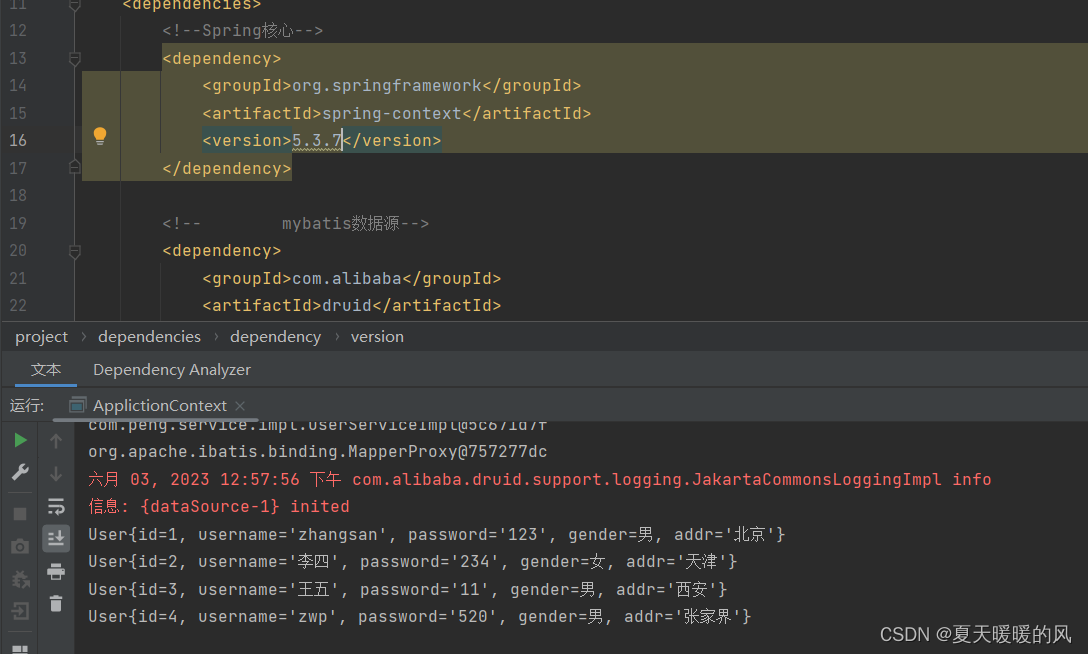This screenshot has height=654, width=1088.
Task: Jump down the stack trace arrow
Action: pyautogui.click(x=56, y=474)
